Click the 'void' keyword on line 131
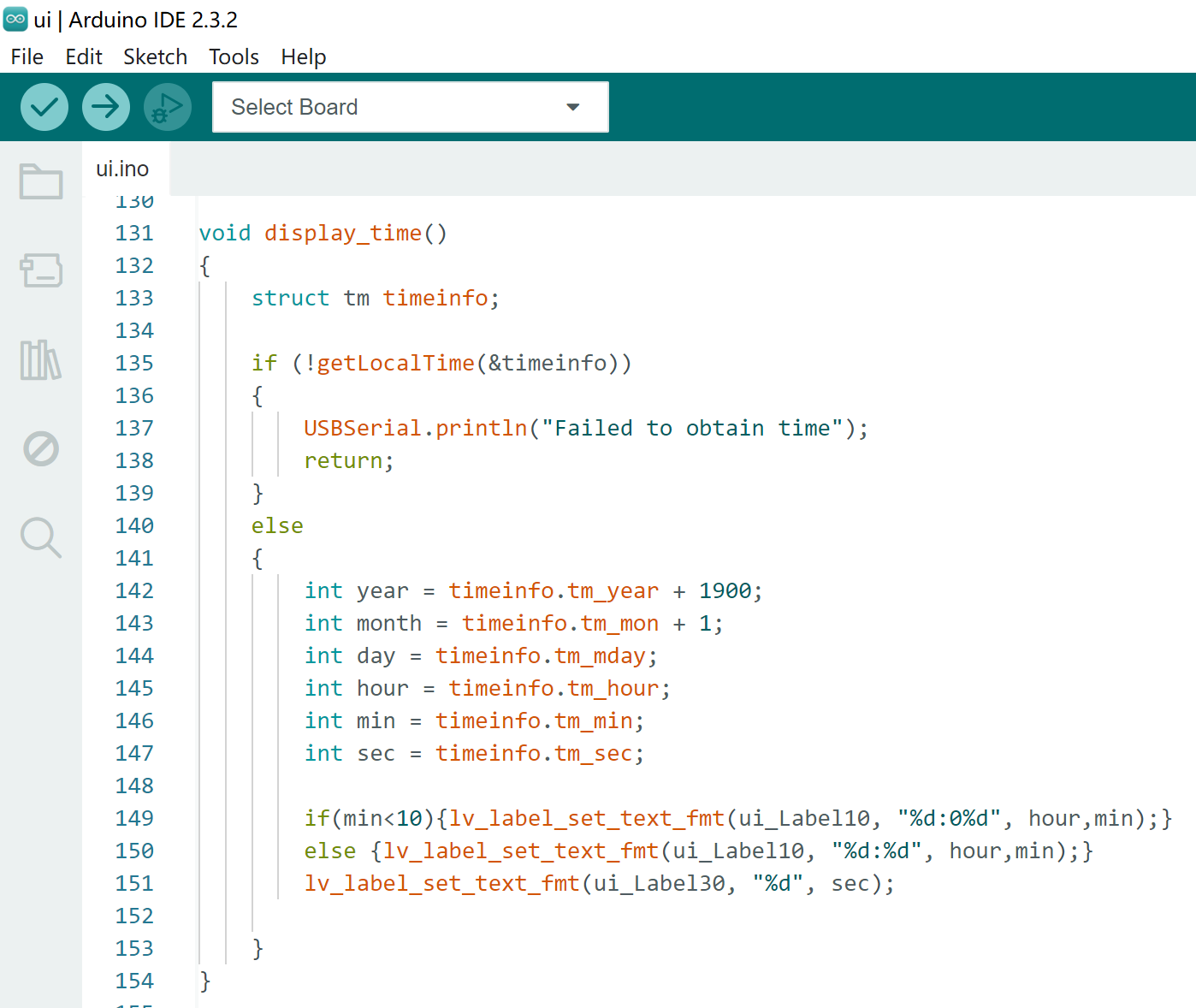This screenshot has width=1196, height=1008. tap(225, 233)
